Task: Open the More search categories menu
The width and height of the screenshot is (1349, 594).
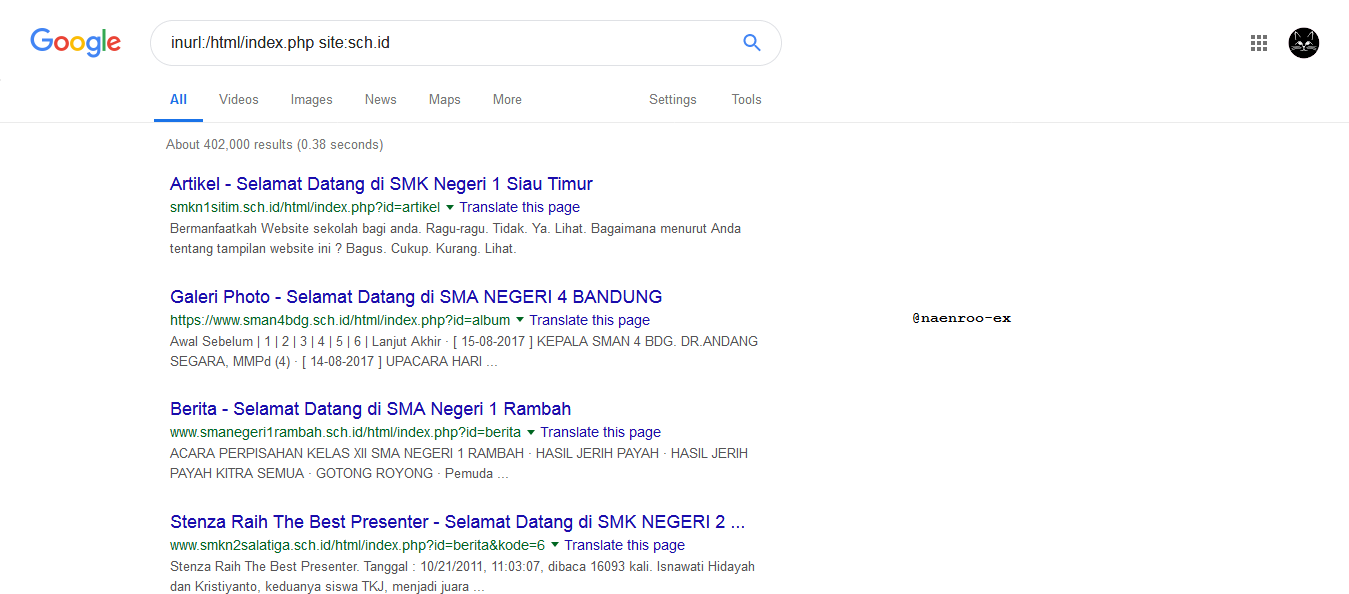Action: point(507,100)
